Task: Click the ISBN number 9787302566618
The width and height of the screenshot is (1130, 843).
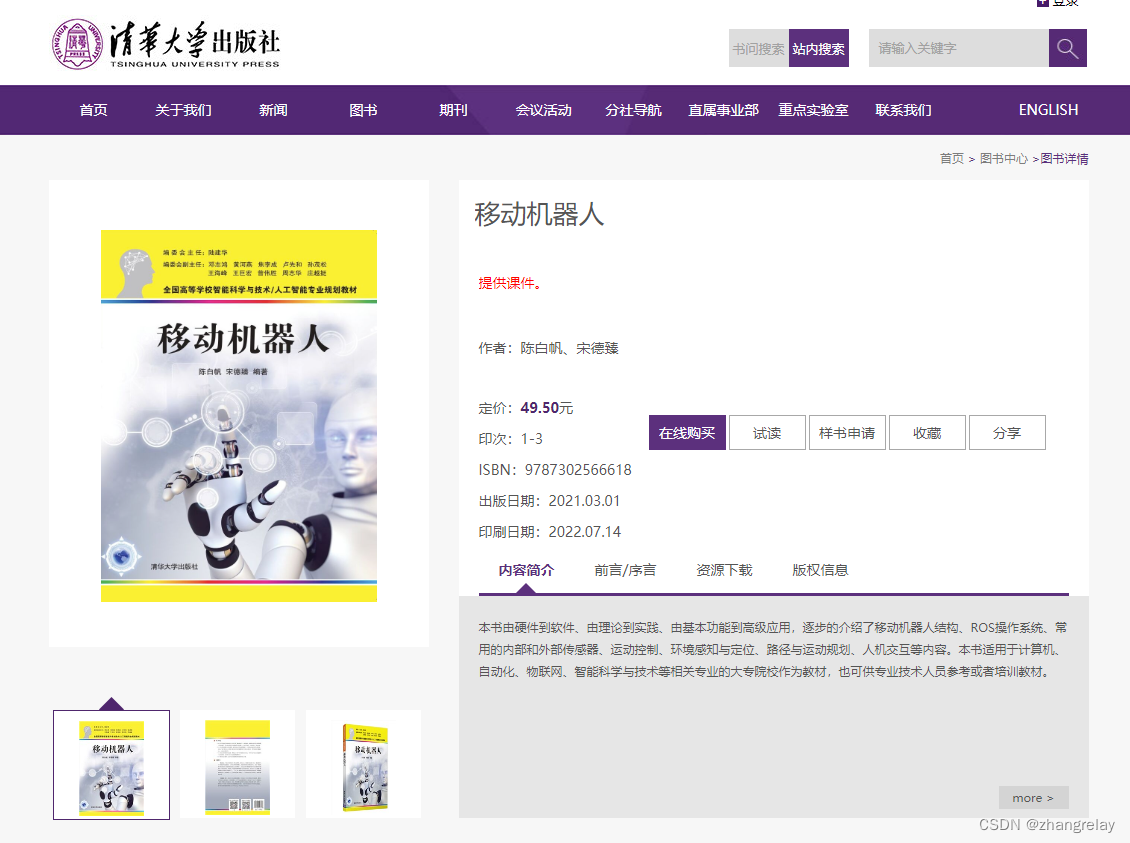Action: (578, 470)
